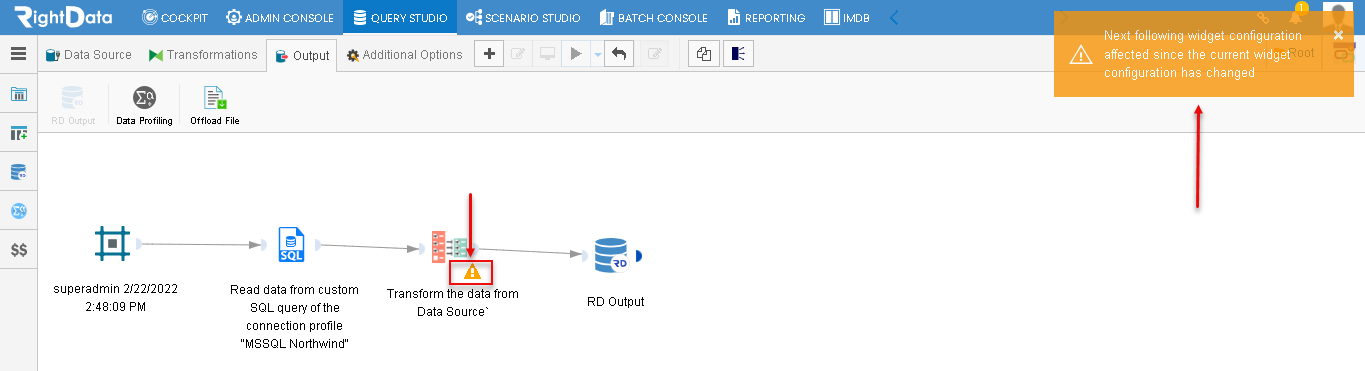1365x371 pixels.
Task: Click the link chain icon in header
Action: [1264, 18]
